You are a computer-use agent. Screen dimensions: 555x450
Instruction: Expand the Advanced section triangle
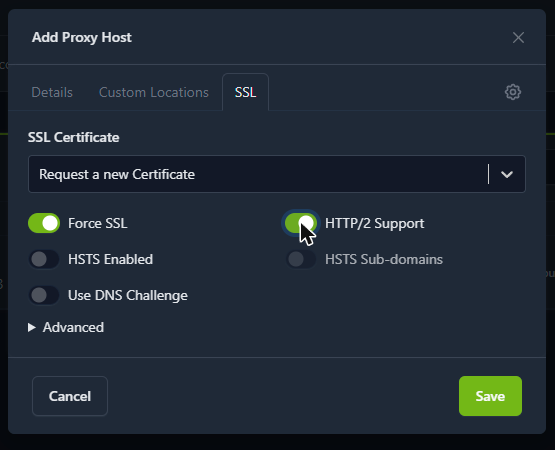(32, 327)
